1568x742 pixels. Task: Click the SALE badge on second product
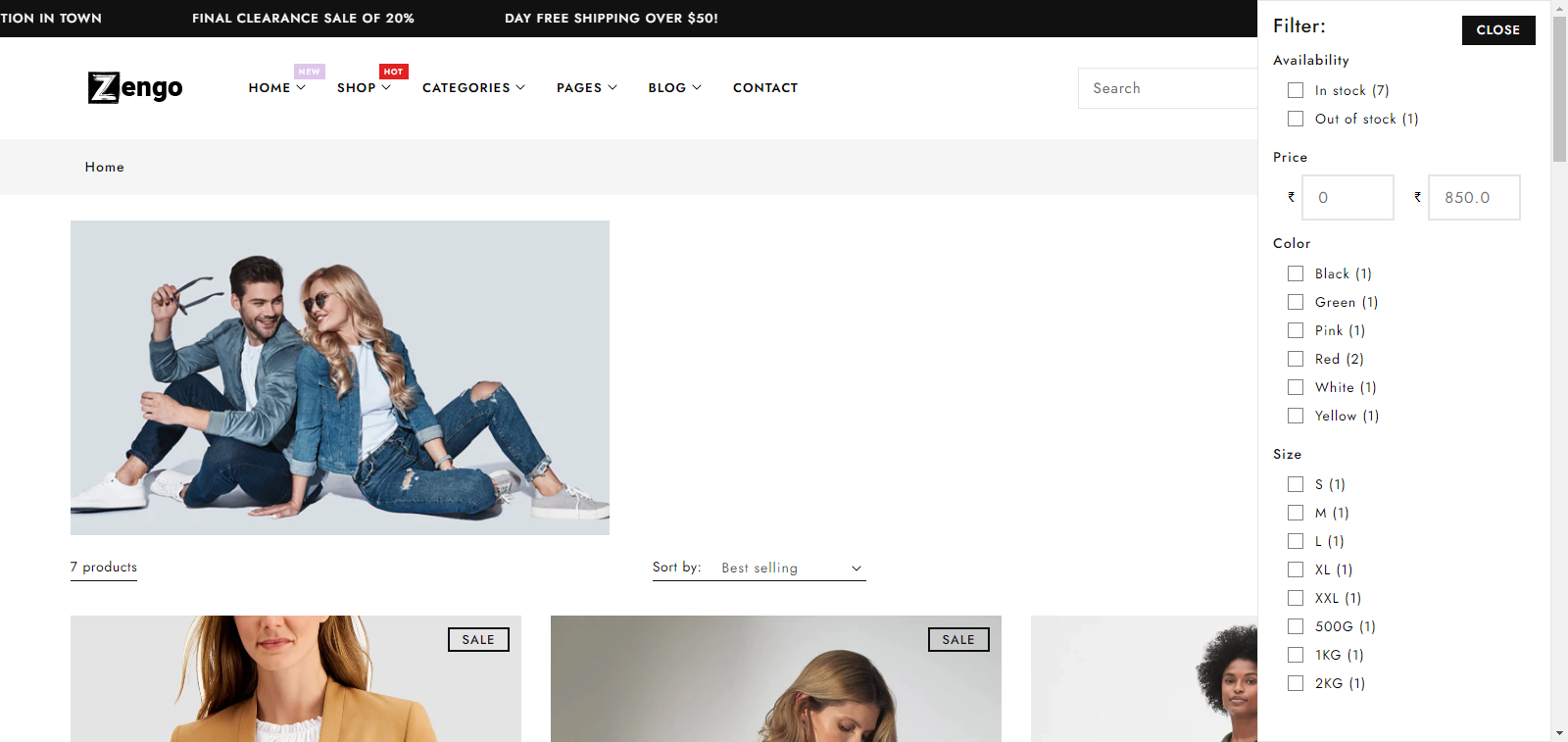[958, 640]
